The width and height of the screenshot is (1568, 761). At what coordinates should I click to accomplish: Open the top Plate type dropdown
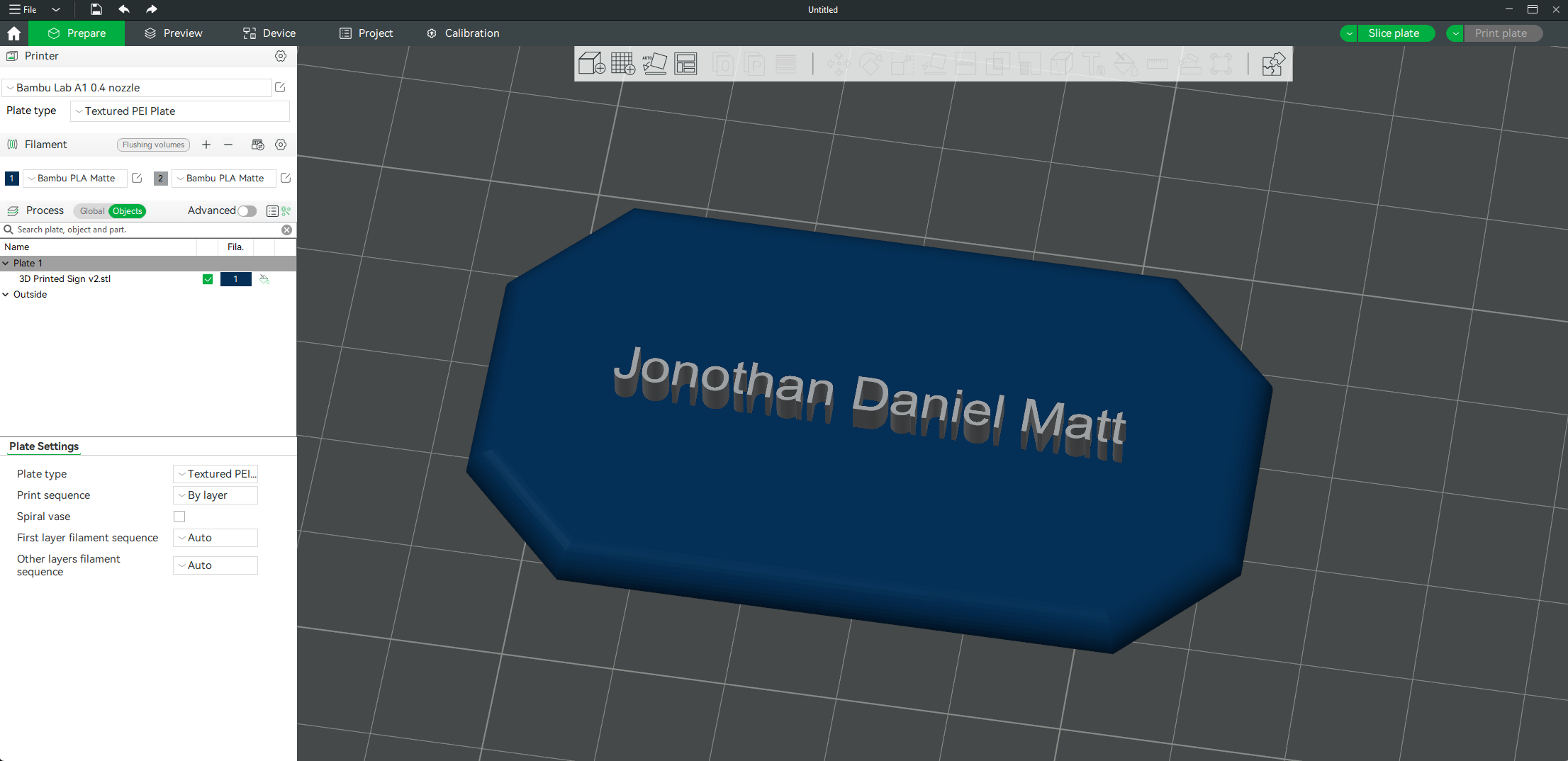click(180, 111)
